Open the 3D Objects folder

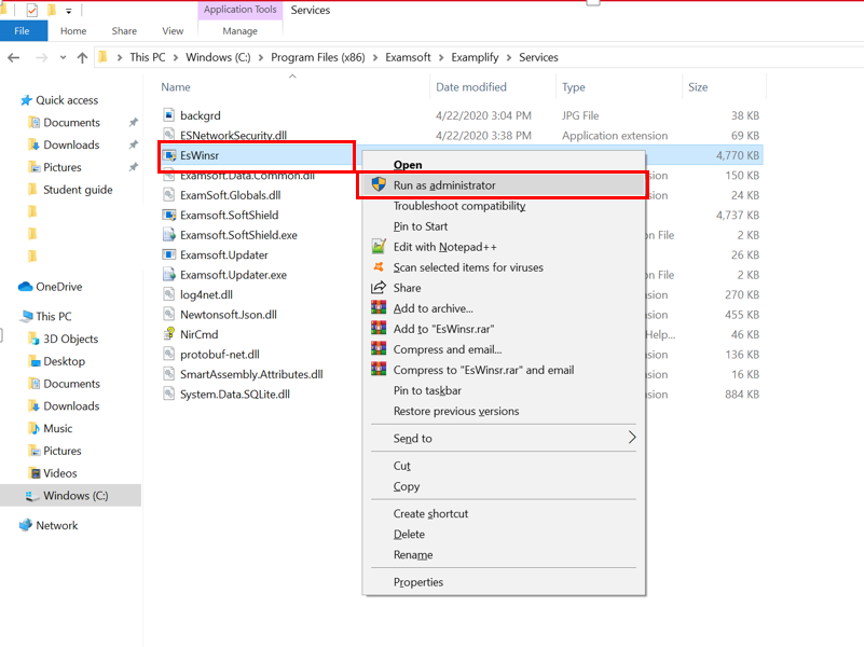pyautogui.click(x=71, y=339)
